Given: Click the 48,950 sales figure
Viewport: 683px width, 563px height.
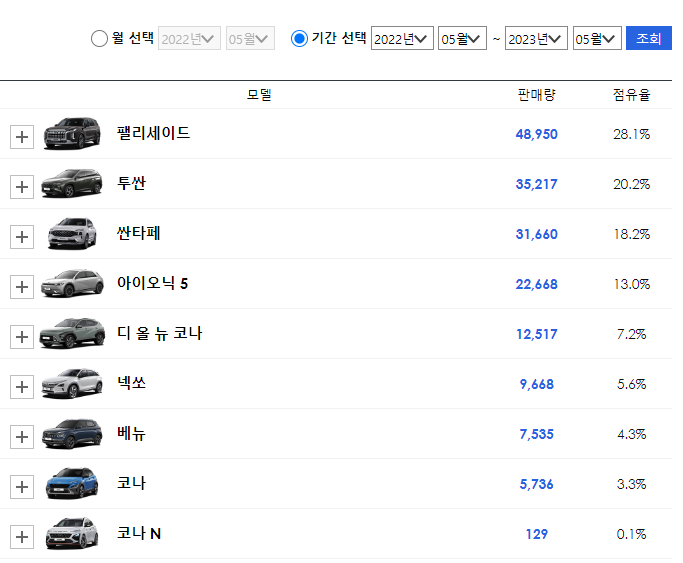Looking at the screenshot, I should [x=537, y=134].
